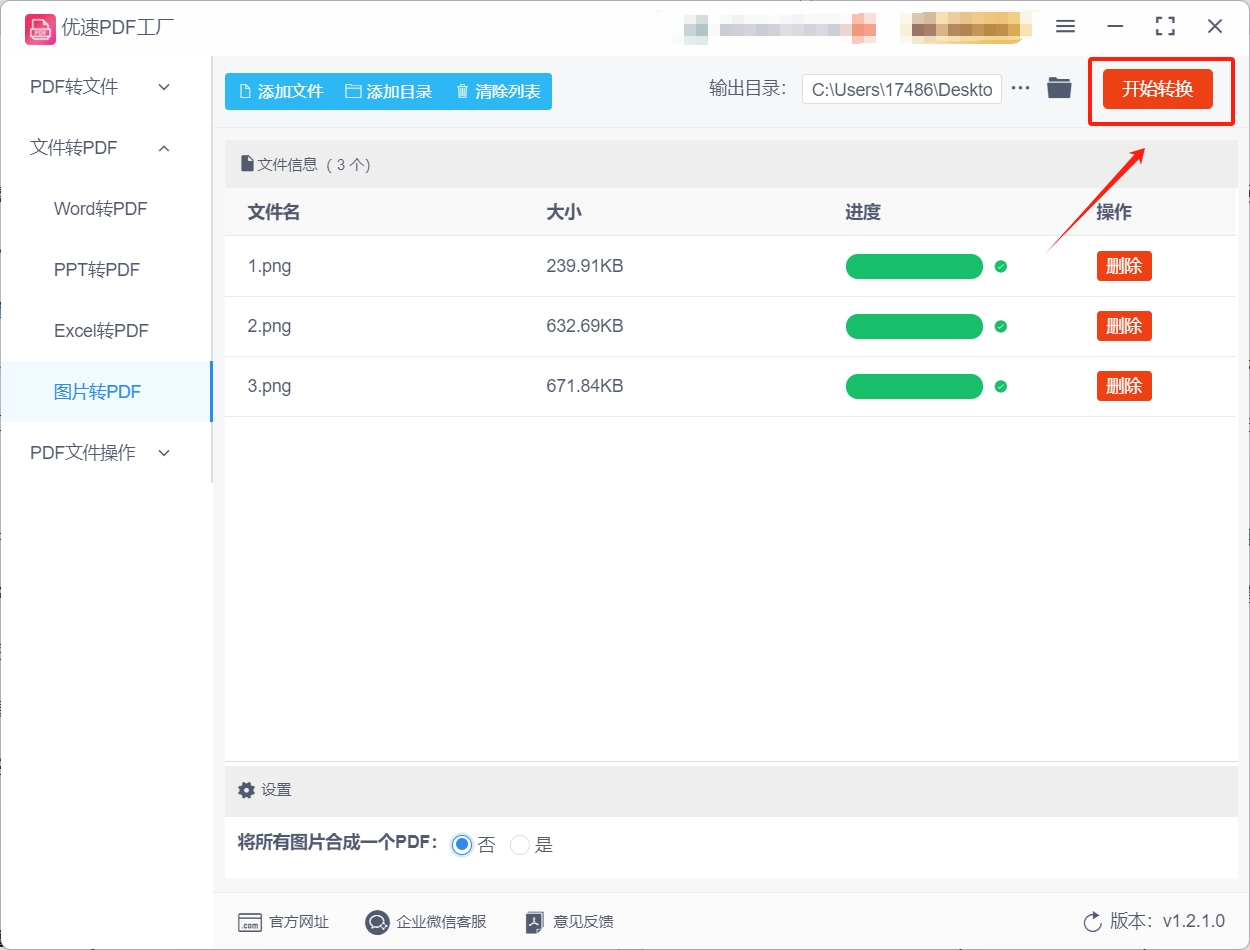Image resolution: width=1250 pixels, height=950 pixels.
Task: Click the 清除列表 trash icon
Action: coord(461,90)
